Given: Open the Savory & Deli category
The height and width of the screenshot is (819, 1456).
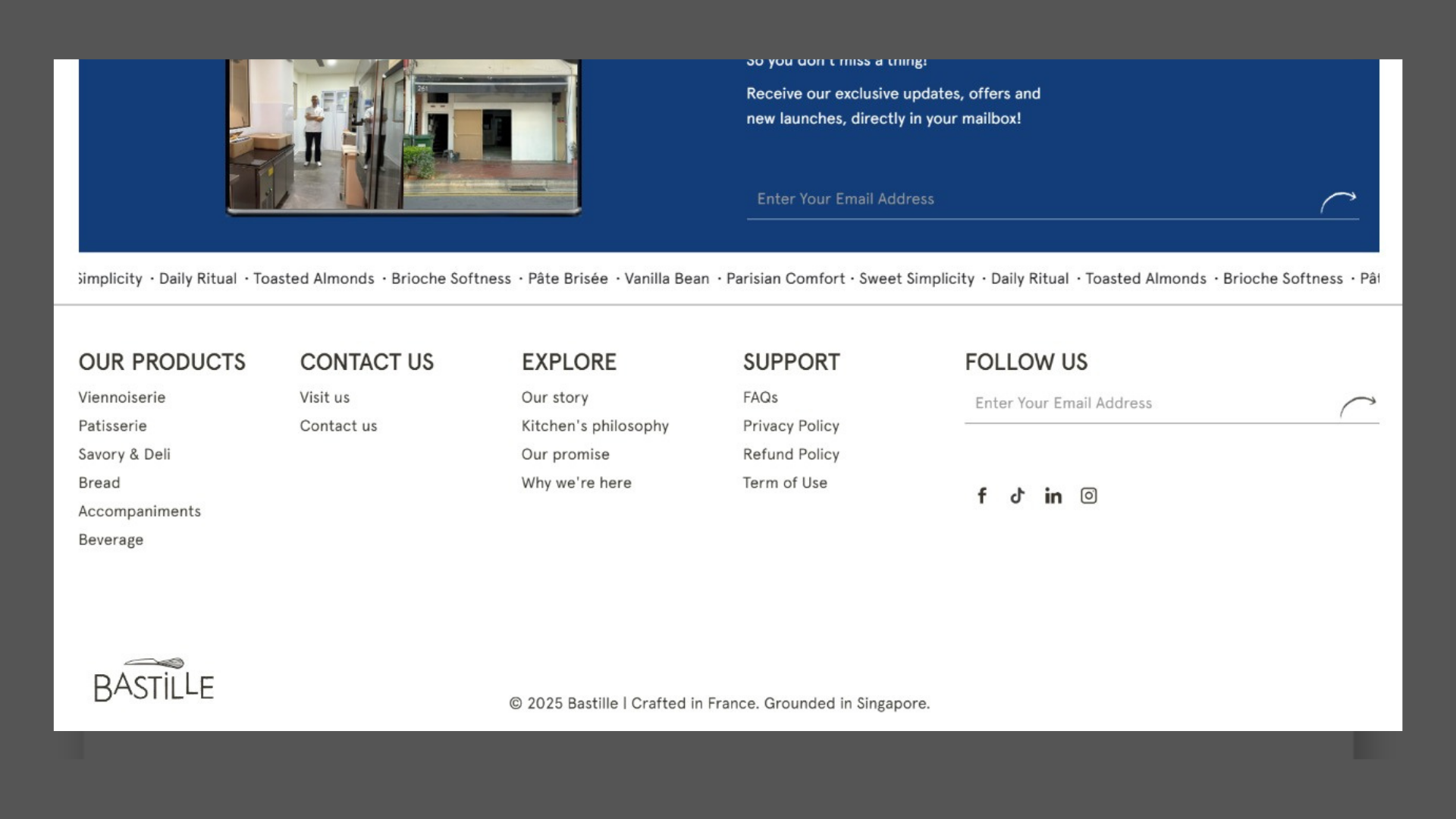Looking at the screenshot, I should point(124,454).
